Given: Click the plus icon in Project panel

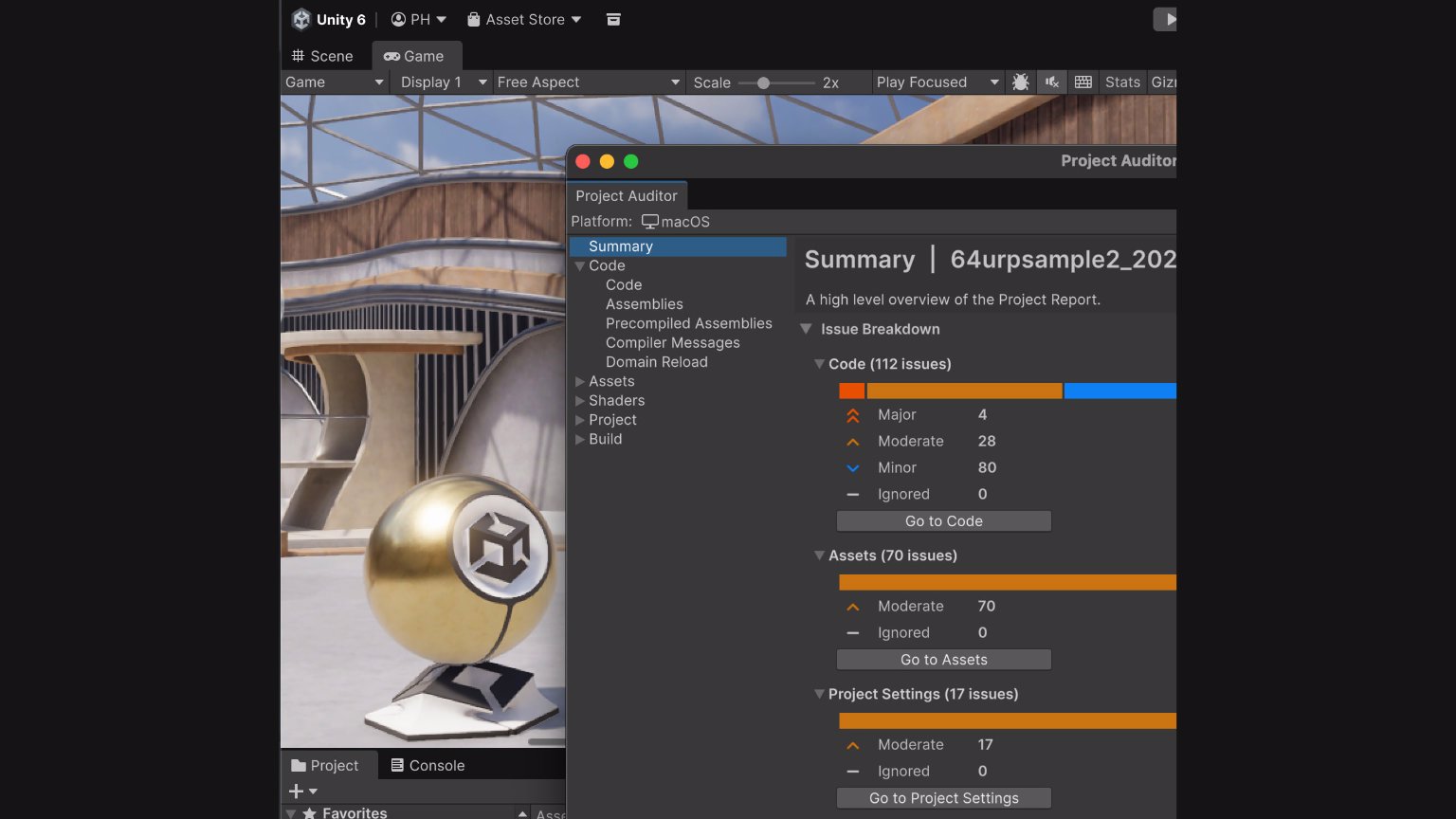Looking at the screenshot, I should [297, 792].
